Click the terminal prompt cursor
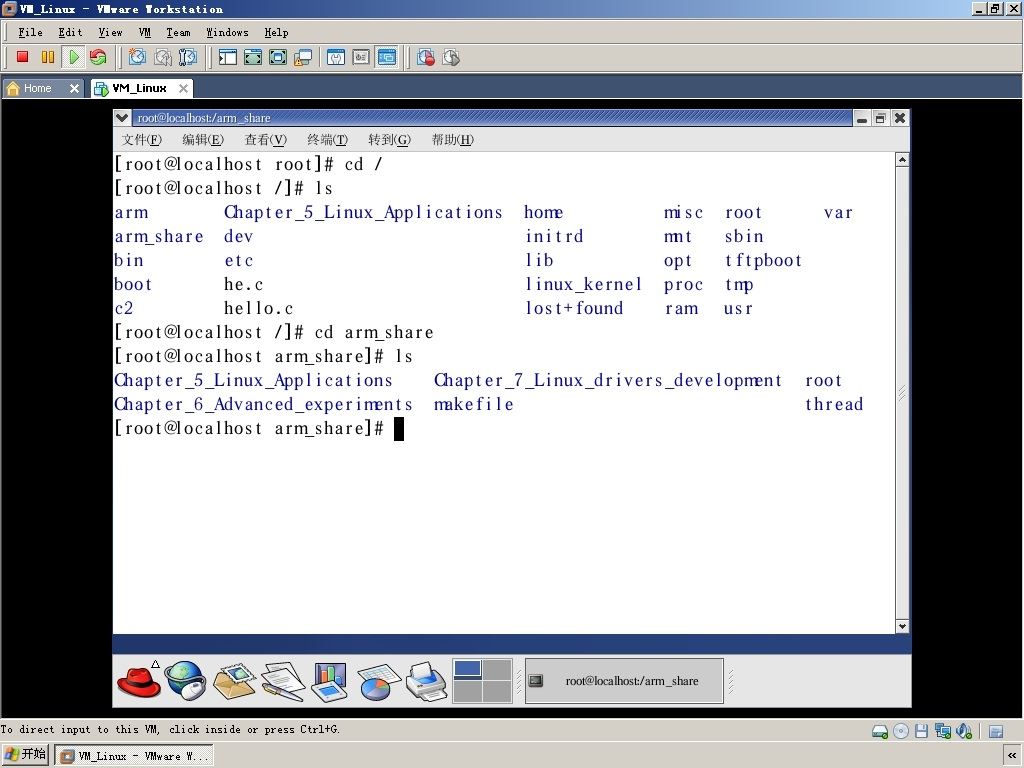This screenshot has width=1024, height=768. (x=399, y=429)
